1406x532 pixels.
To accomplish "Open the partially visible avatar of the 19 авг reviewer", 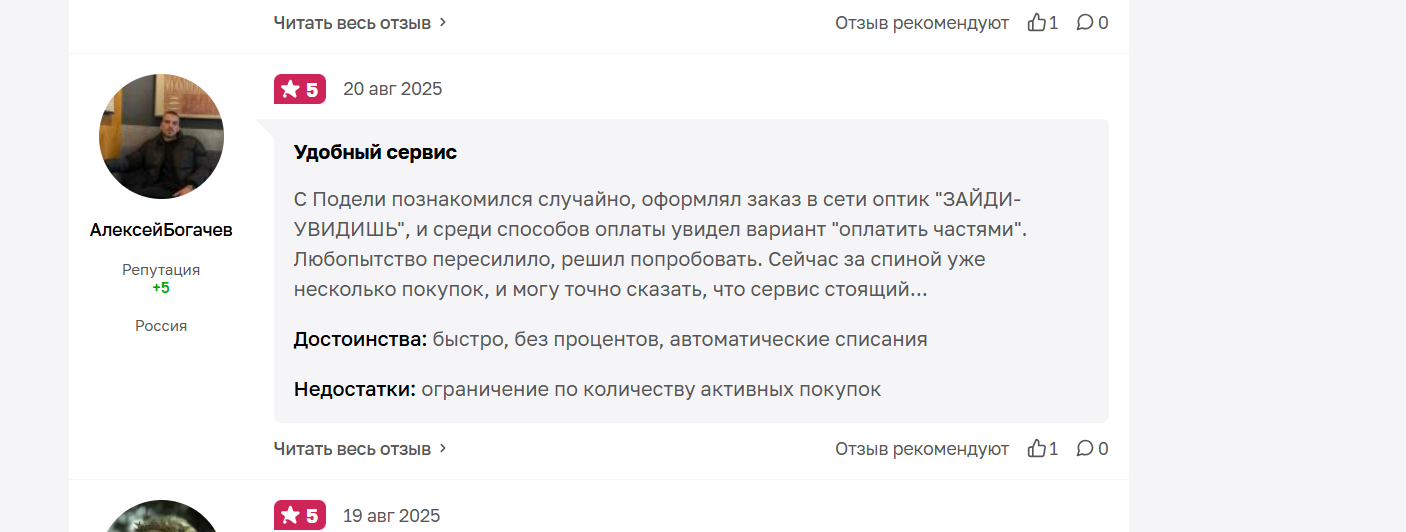I will (x=161, y=516).
